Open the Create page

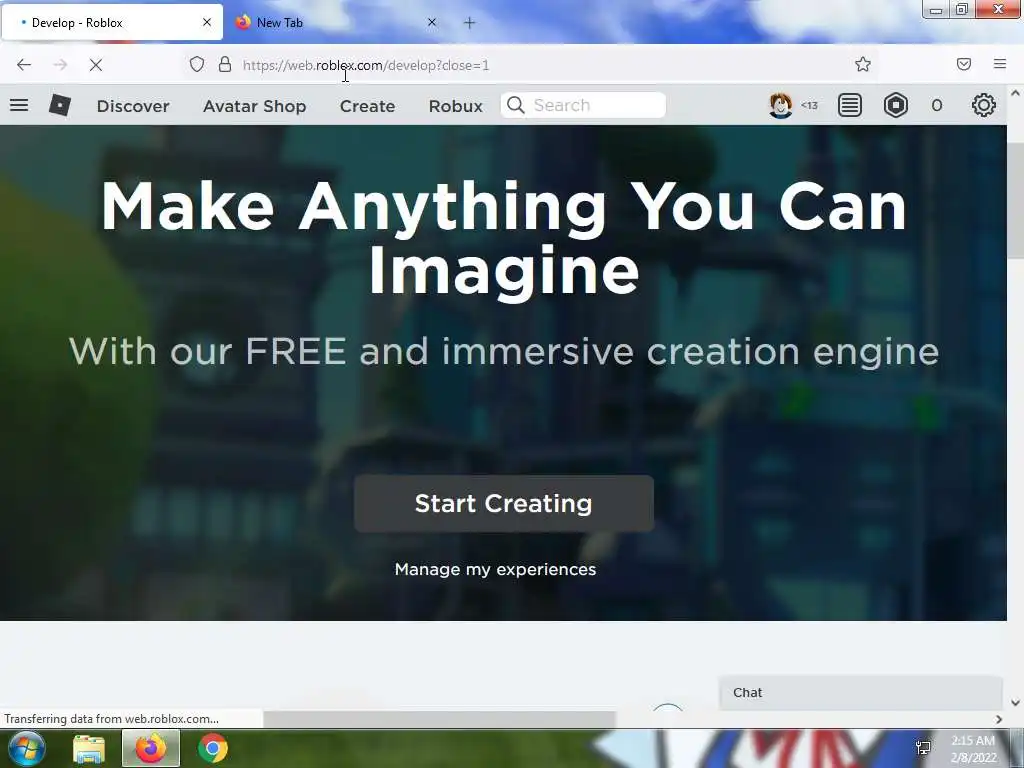pos(367,106)
